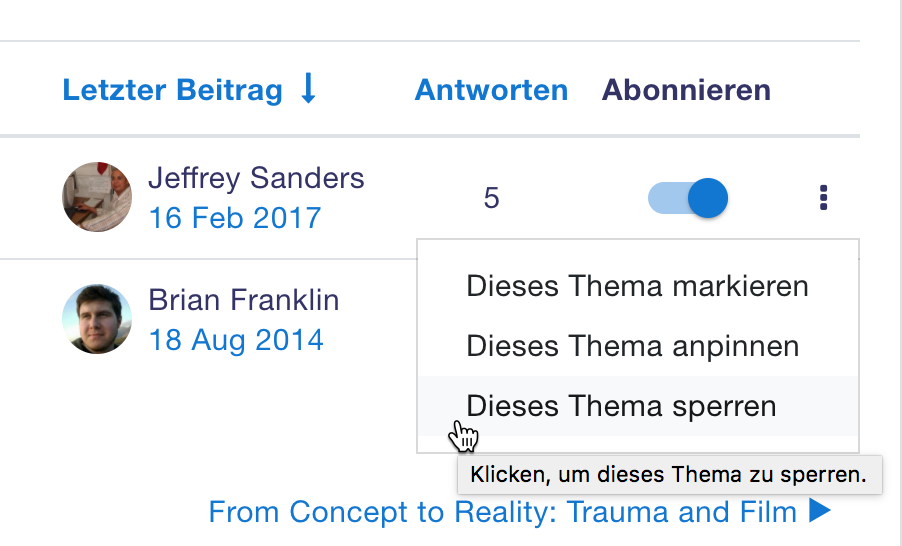
Task: Click the triangle arrow after Trauma and Film
Action: coord(820,512)
